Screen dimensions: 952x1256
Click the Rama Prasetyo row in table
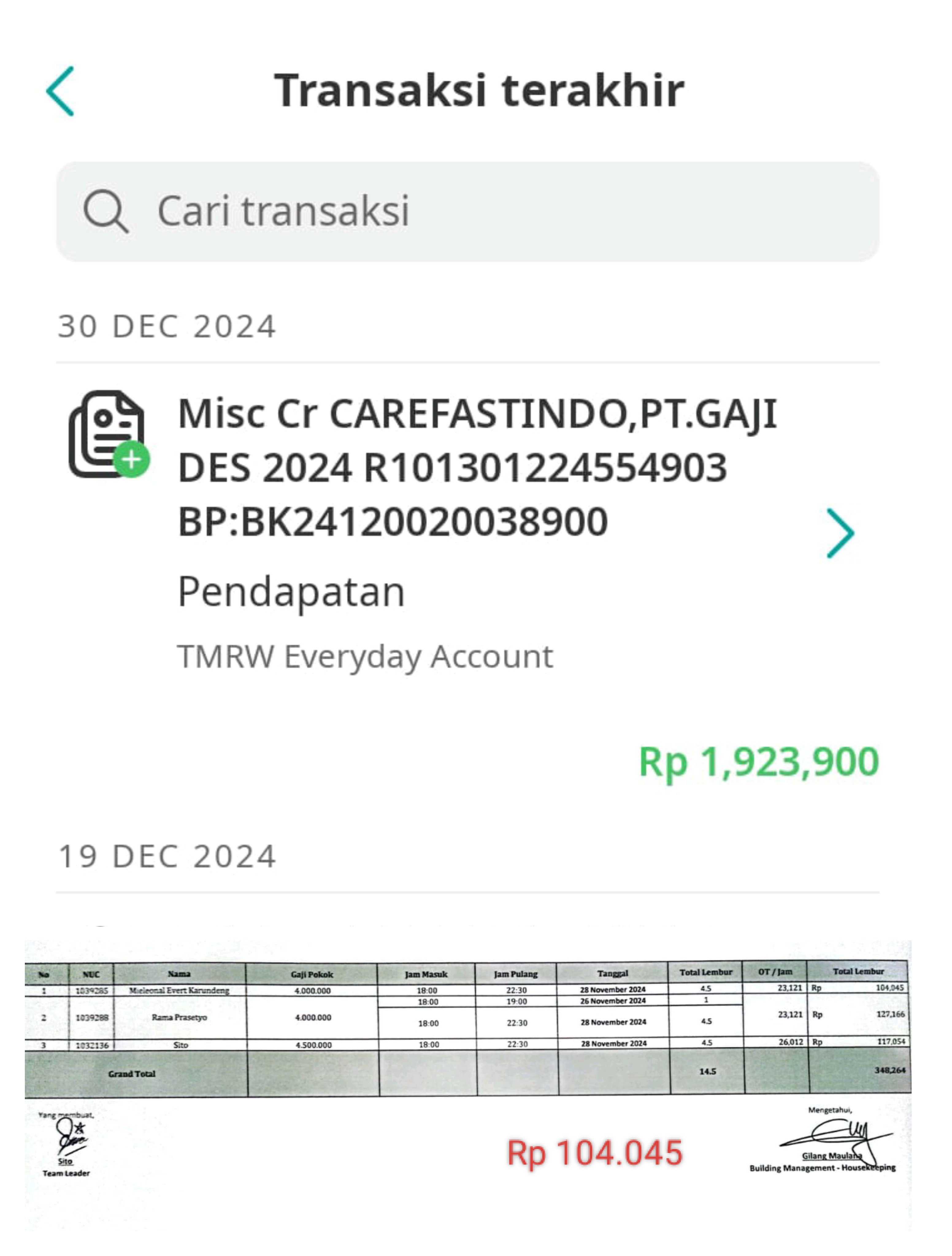[x=467, y=1017]
